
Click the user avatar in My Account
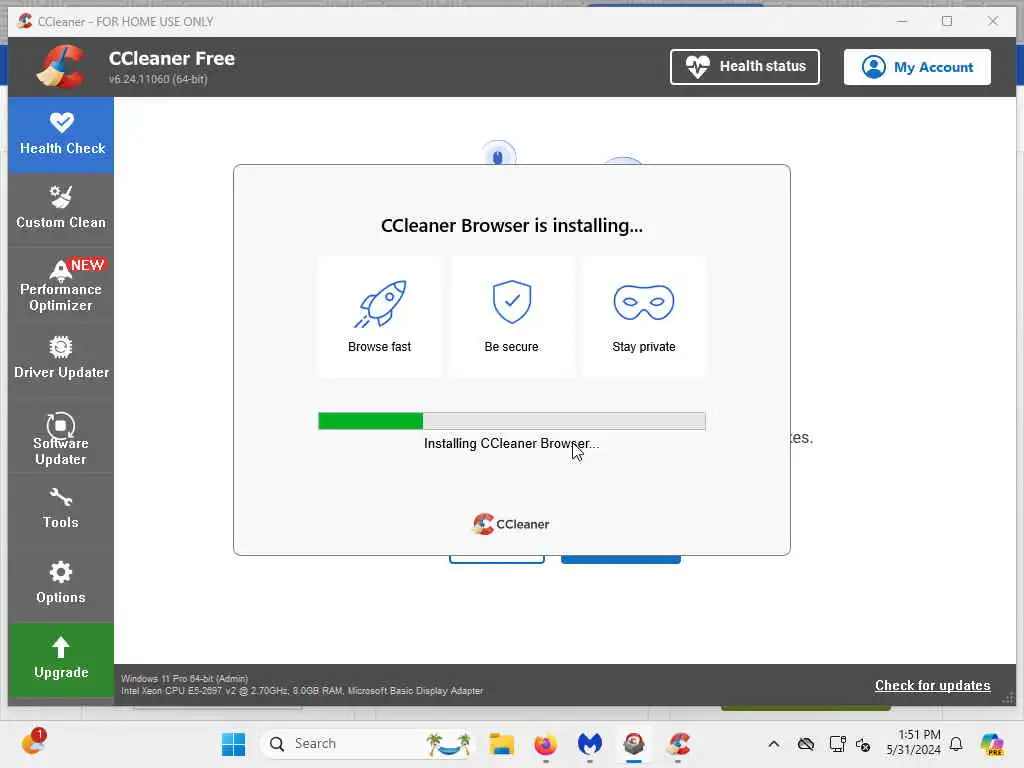pos(873,67)
